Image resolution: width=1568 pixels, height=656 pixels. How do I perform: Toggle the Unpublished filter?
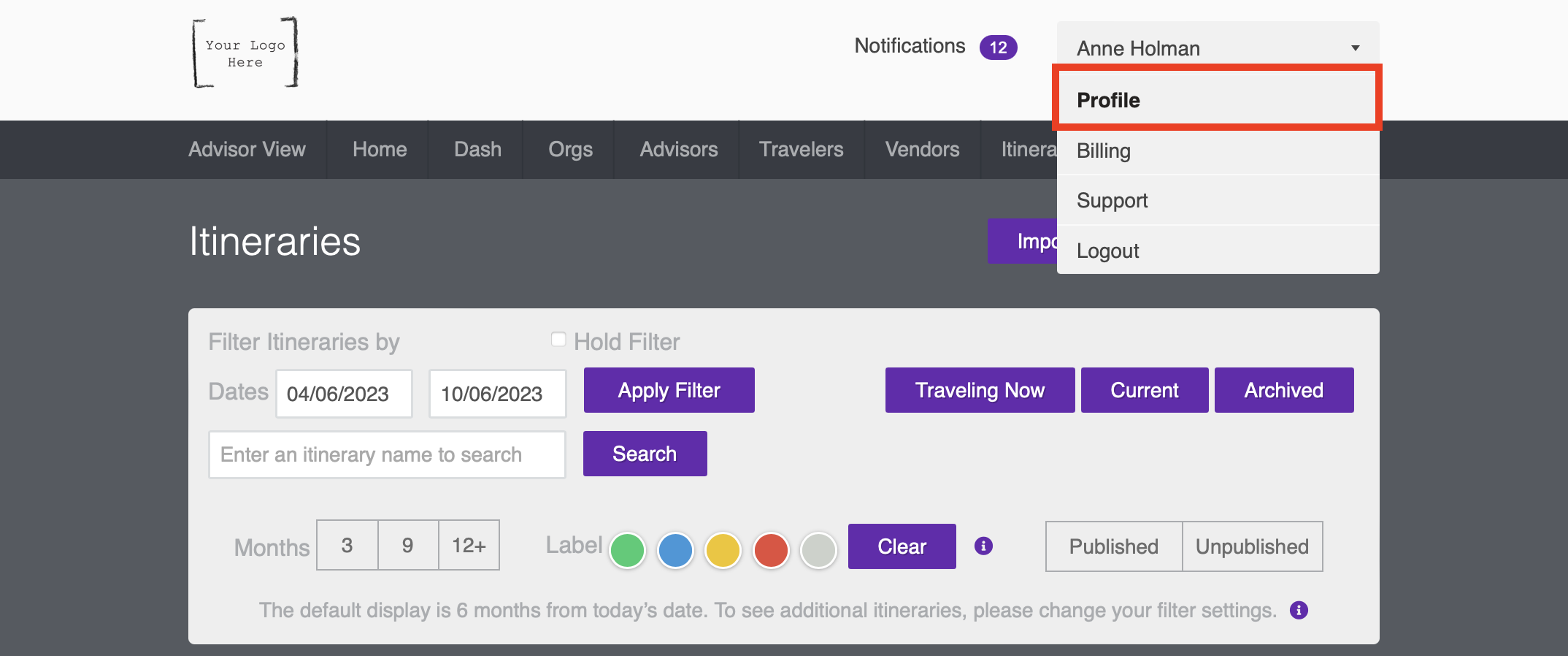click(x=1252, y=546)
